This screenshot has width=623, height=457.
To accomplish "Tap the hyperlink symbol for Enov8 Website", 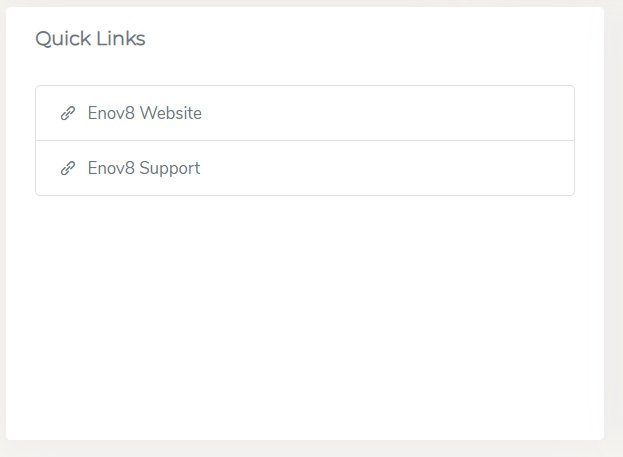I will [68, 114].
